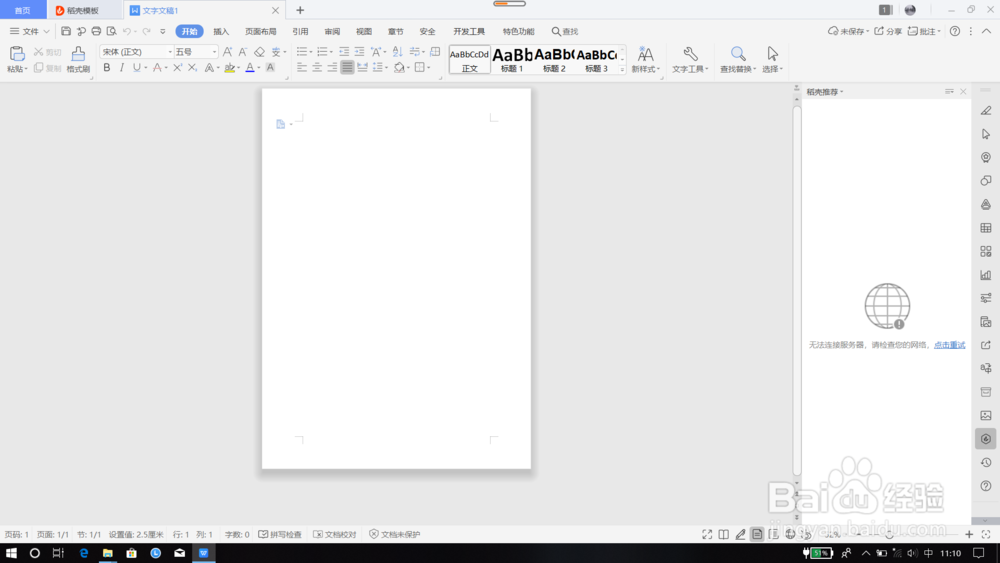The height and width of the screenshot is (563, 1000).
Task: Switch to web layout globe icon in status bar
Action: (790, 534)
